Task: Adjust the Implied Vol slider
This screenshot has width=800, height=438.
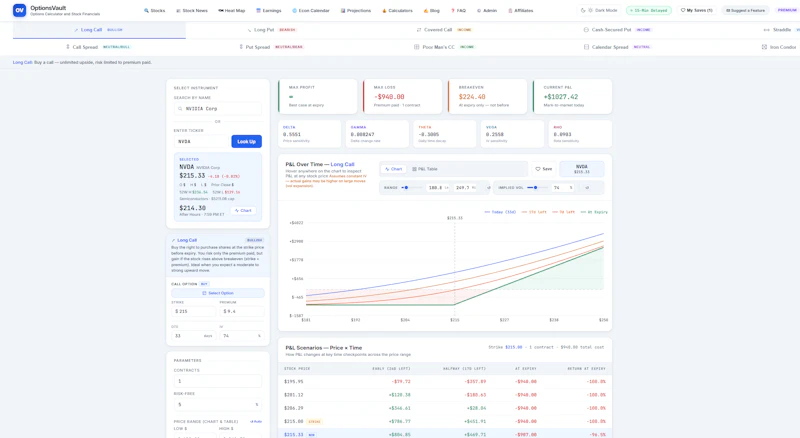Action: pyautogui.click(x=537, y=188)
